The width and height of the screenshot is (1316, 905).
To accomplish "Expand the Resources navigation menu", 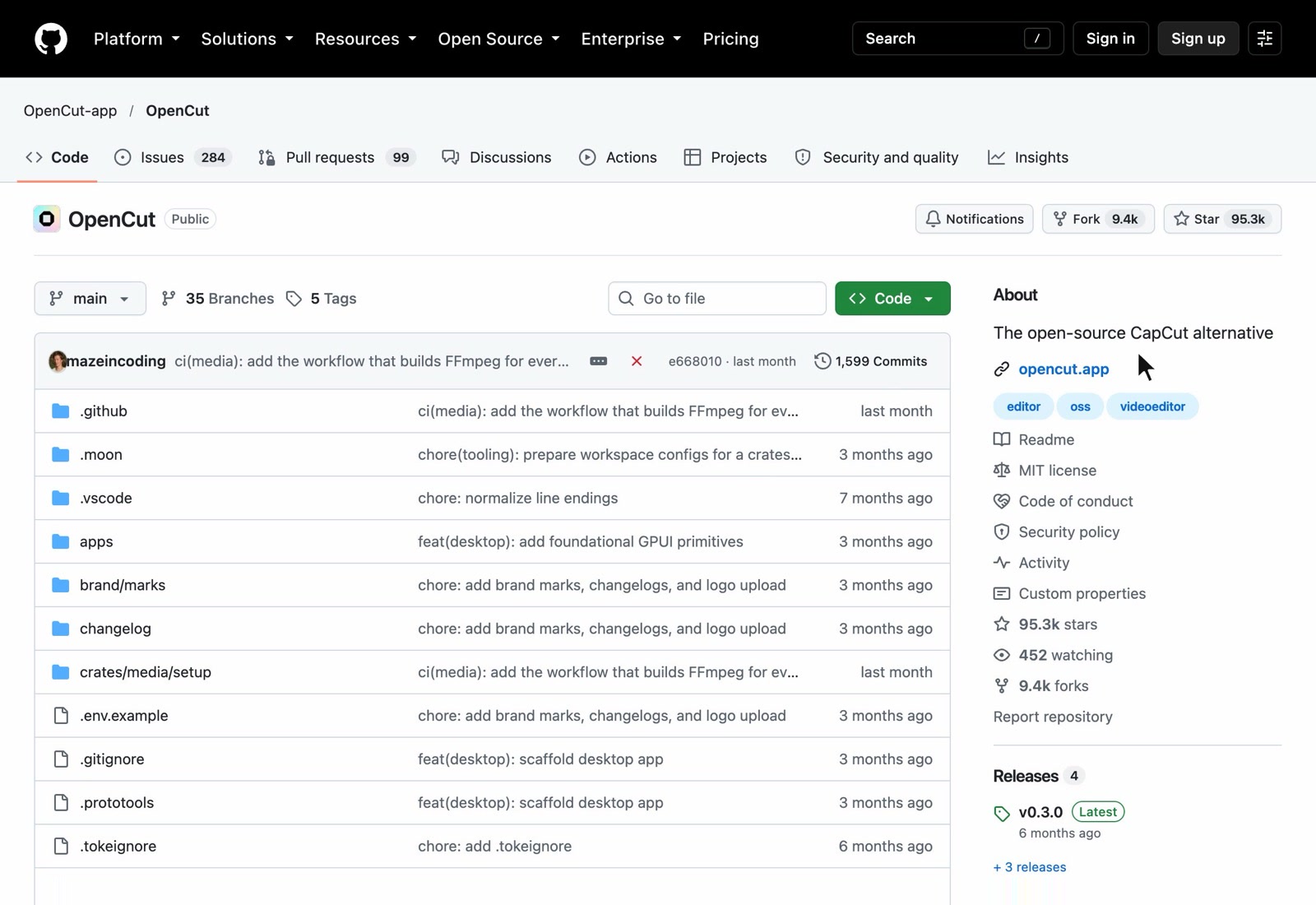I will click(x=365, y=39).
